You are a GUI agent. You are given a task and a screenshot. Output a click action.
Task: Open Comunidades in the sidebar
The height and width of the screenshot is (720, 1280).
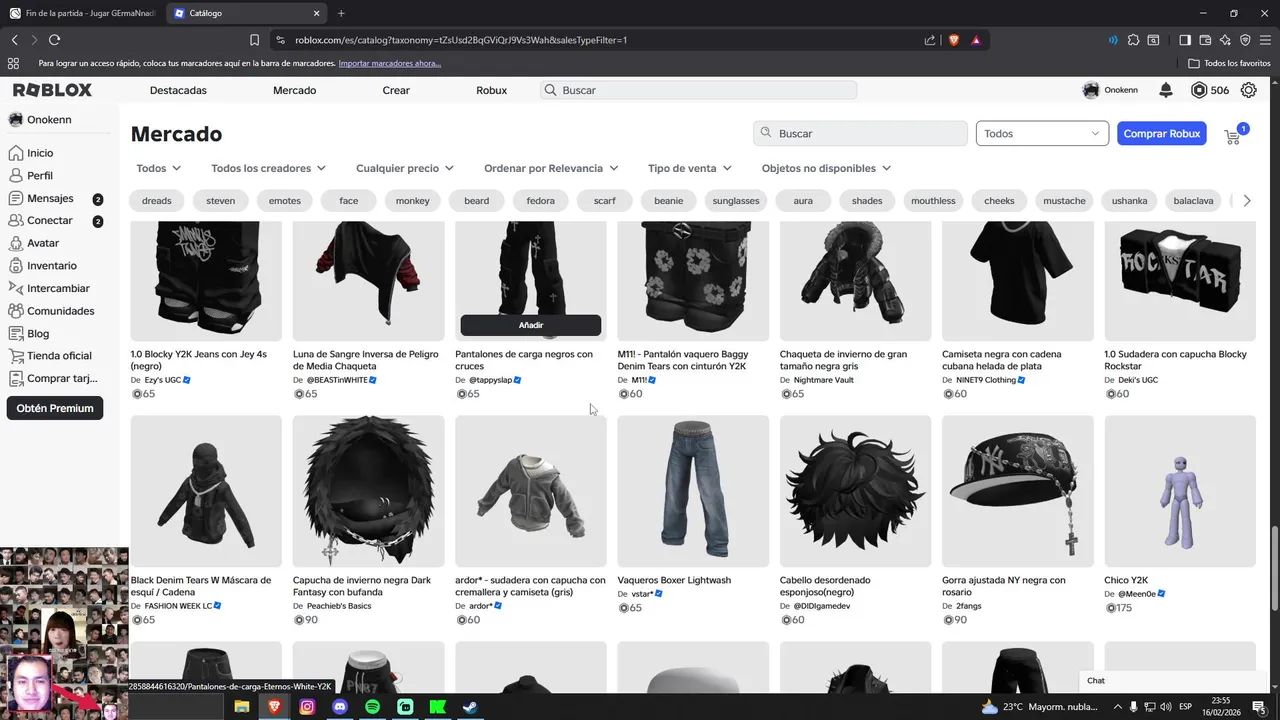(60, 311)
